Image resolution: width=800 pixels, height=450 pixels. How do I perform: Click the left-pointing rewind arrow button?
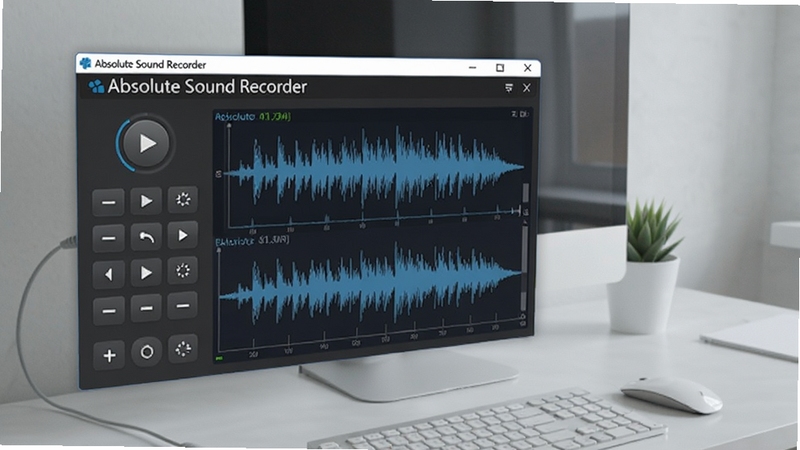tap(108, 274)
